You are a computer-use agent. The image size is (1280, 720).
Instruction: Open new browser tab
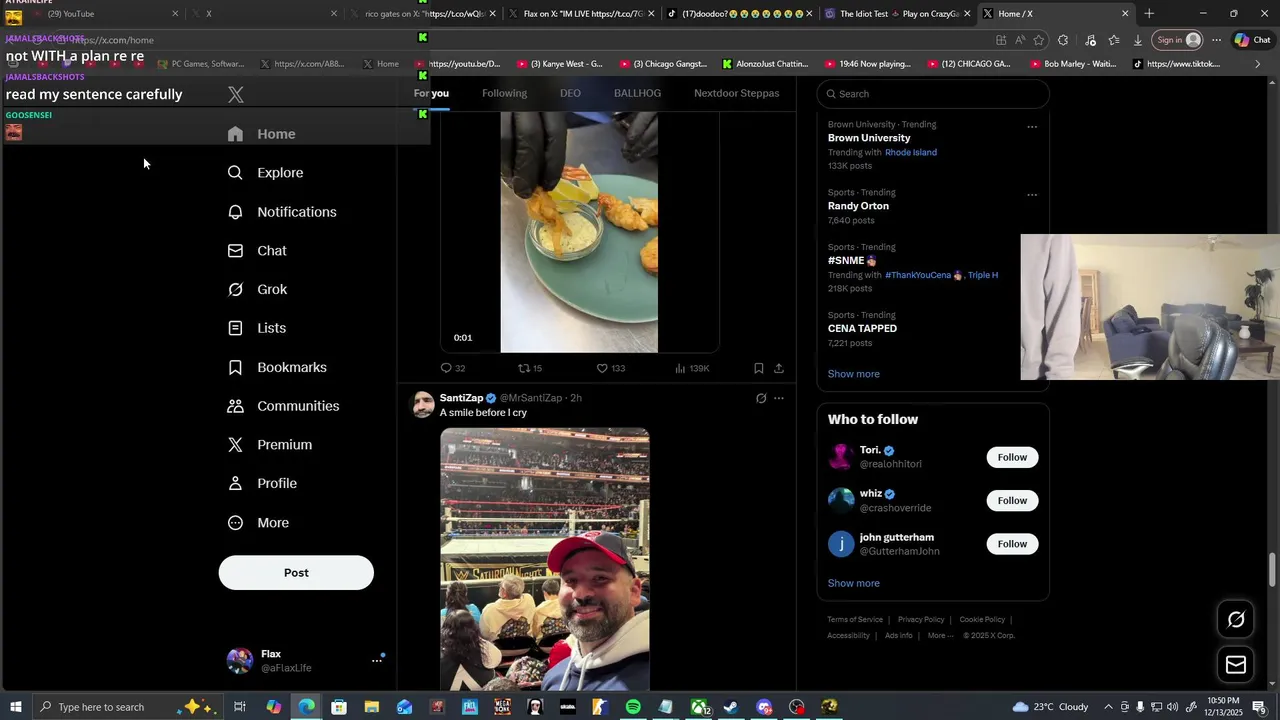pos(1149,14)
